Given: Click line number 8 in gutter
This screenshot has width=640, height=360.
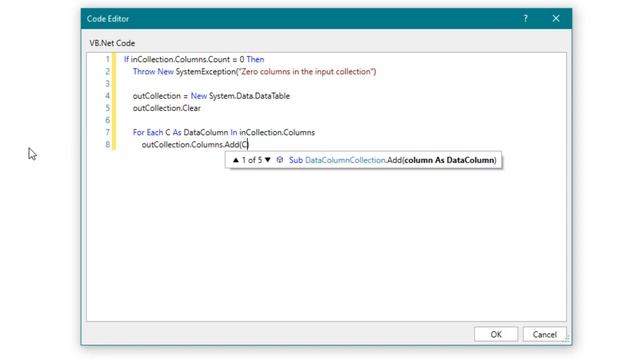Looking at the screenshot, I should pos(108,144).
